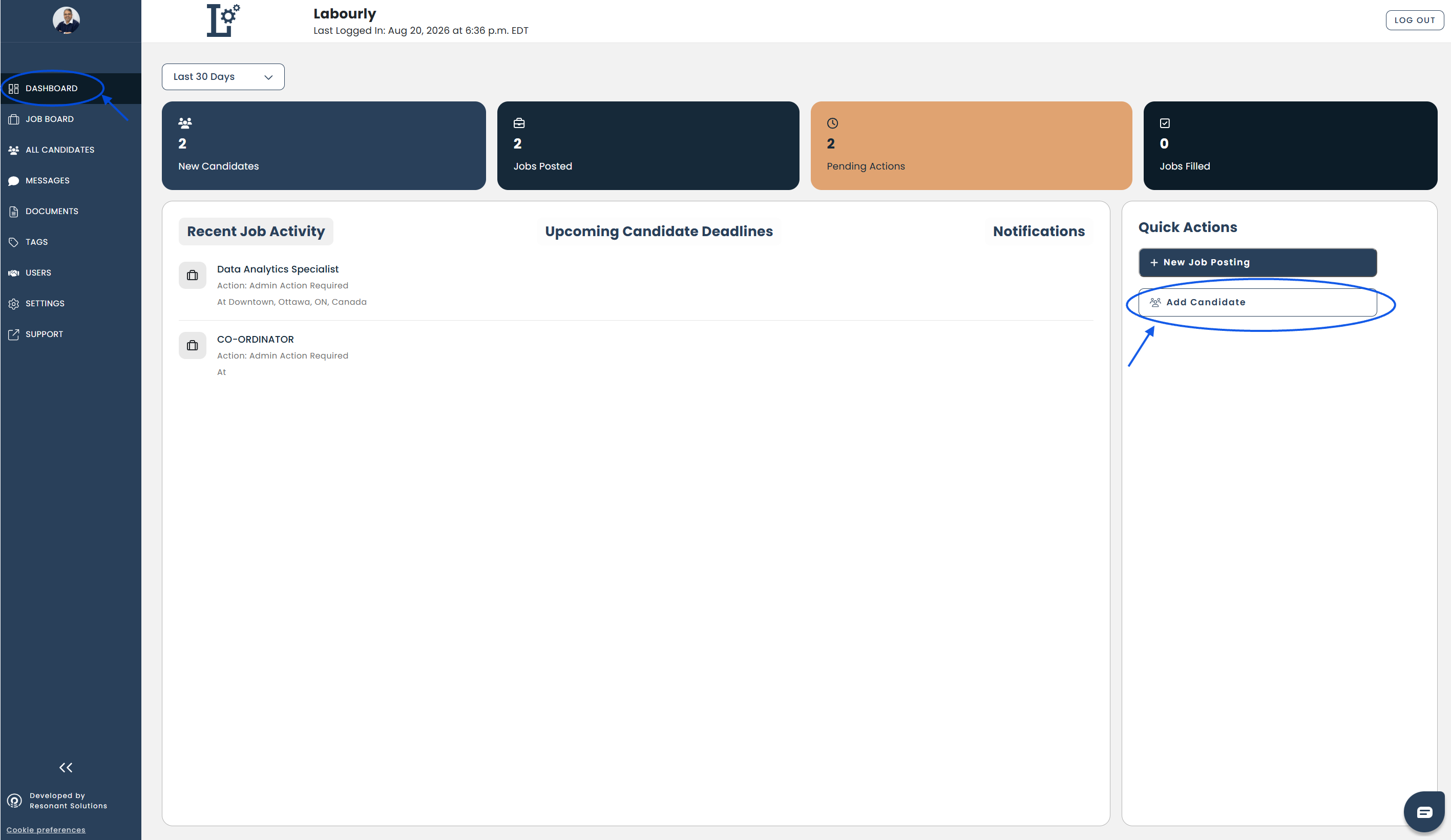Go to Dashboard in the sidebar

[70, 89]
